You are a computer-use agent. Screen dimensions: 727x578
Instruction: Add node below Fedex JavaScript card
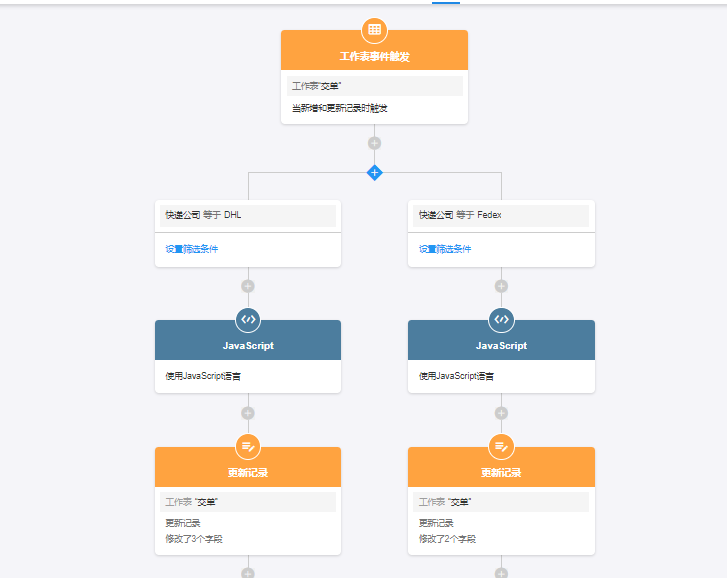coord(501,413)
